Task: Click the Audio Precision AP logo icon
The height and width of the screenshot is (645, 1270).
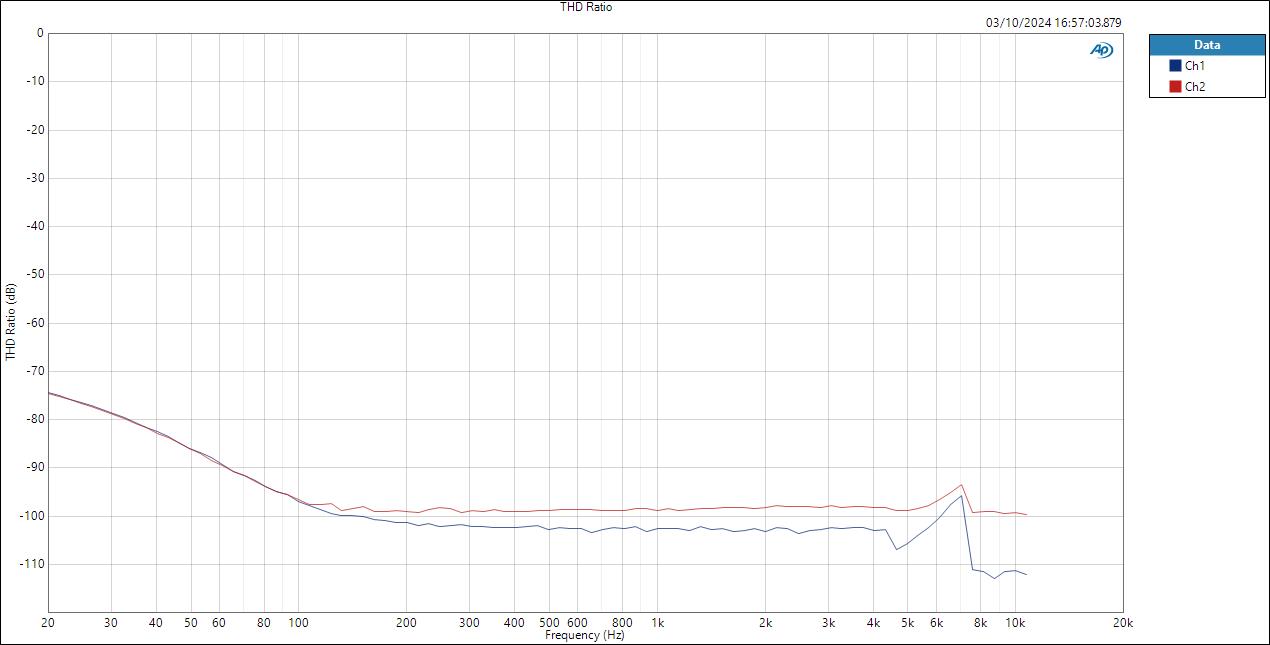Action: (1100, 49)
